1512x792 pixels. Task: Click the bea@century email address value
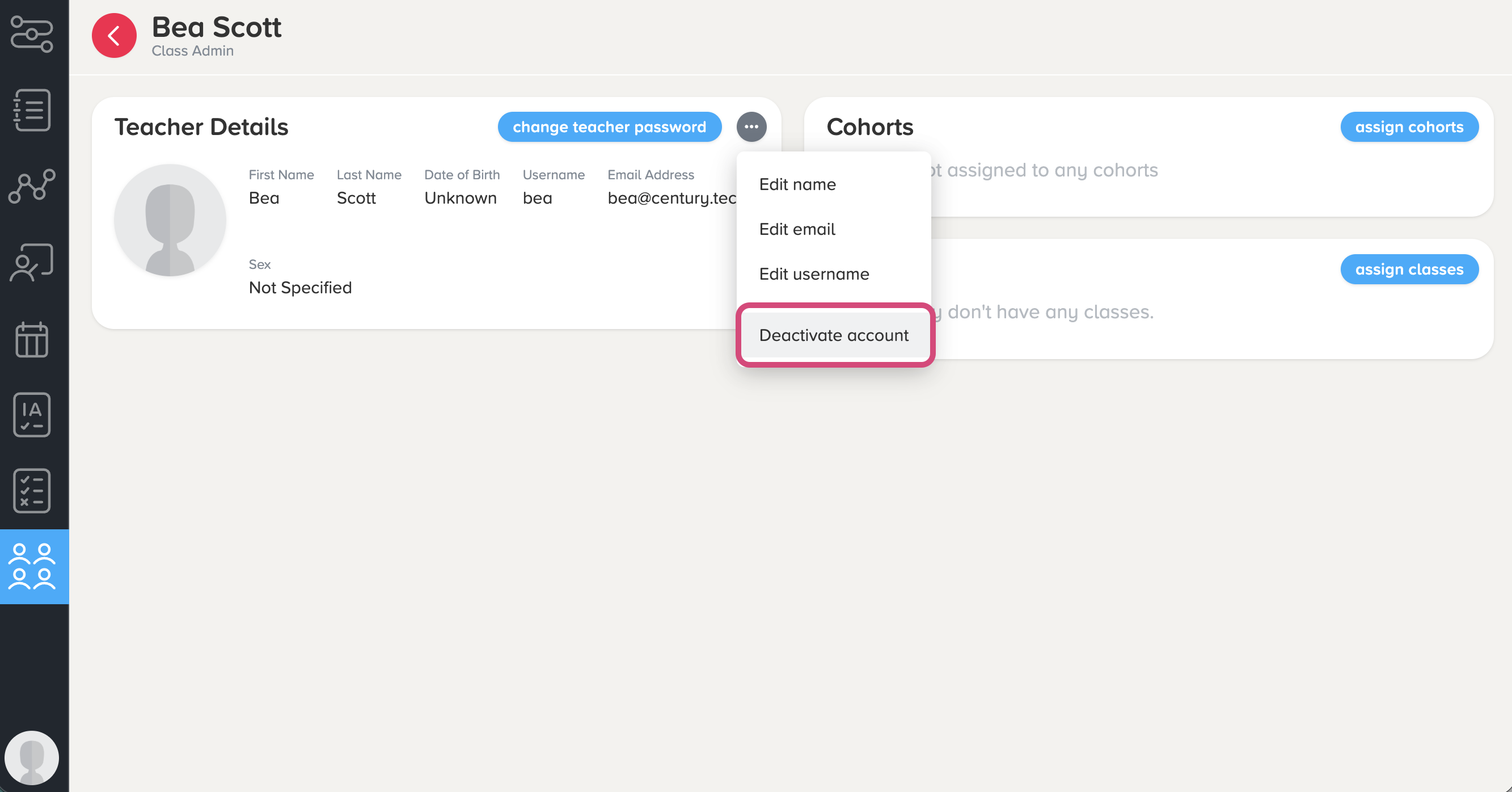pos(671,199)
